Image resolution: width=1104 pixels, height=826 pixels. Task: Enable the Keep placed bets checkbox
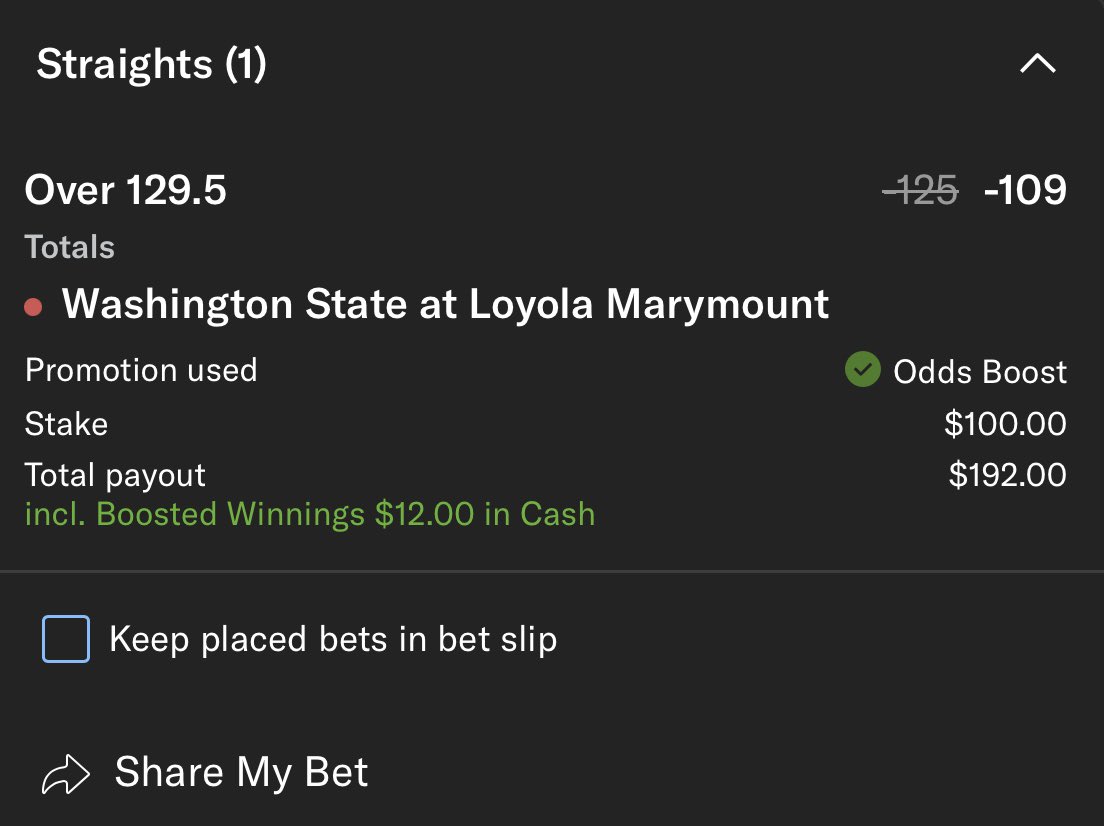(66, 639)
